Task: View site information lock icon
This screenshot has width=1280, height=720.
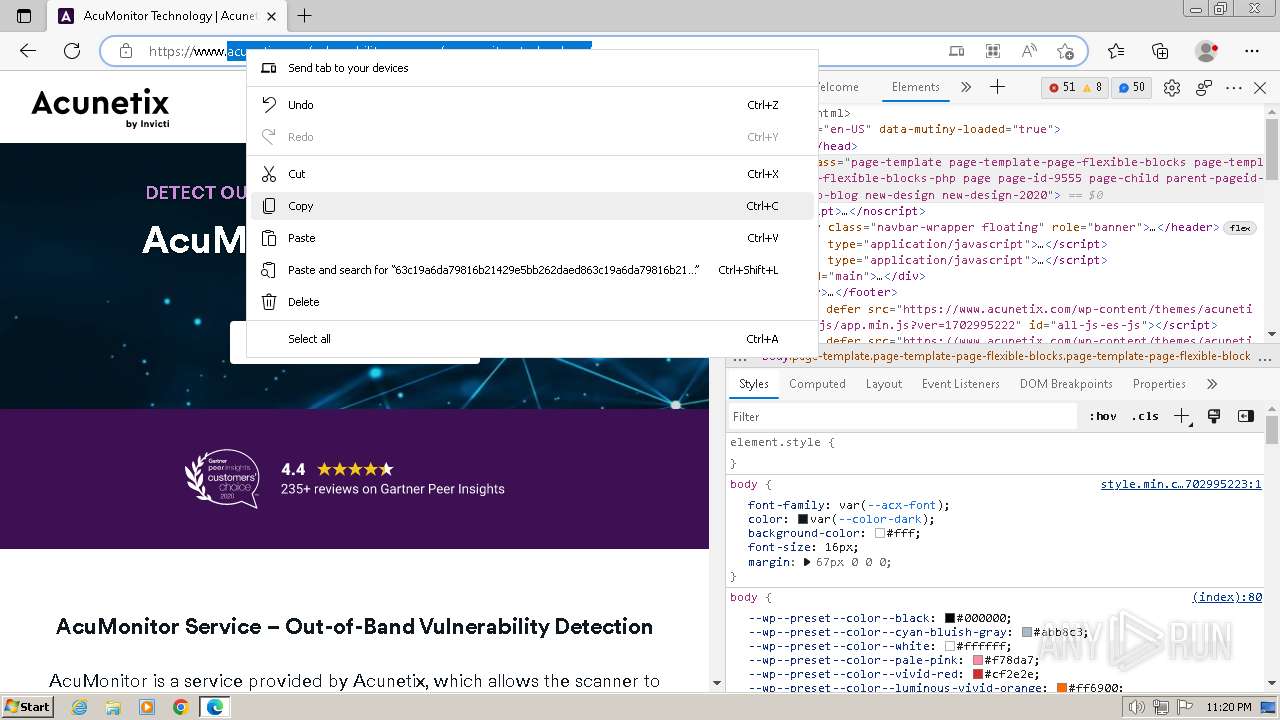Action: click(x=126, y=51)
